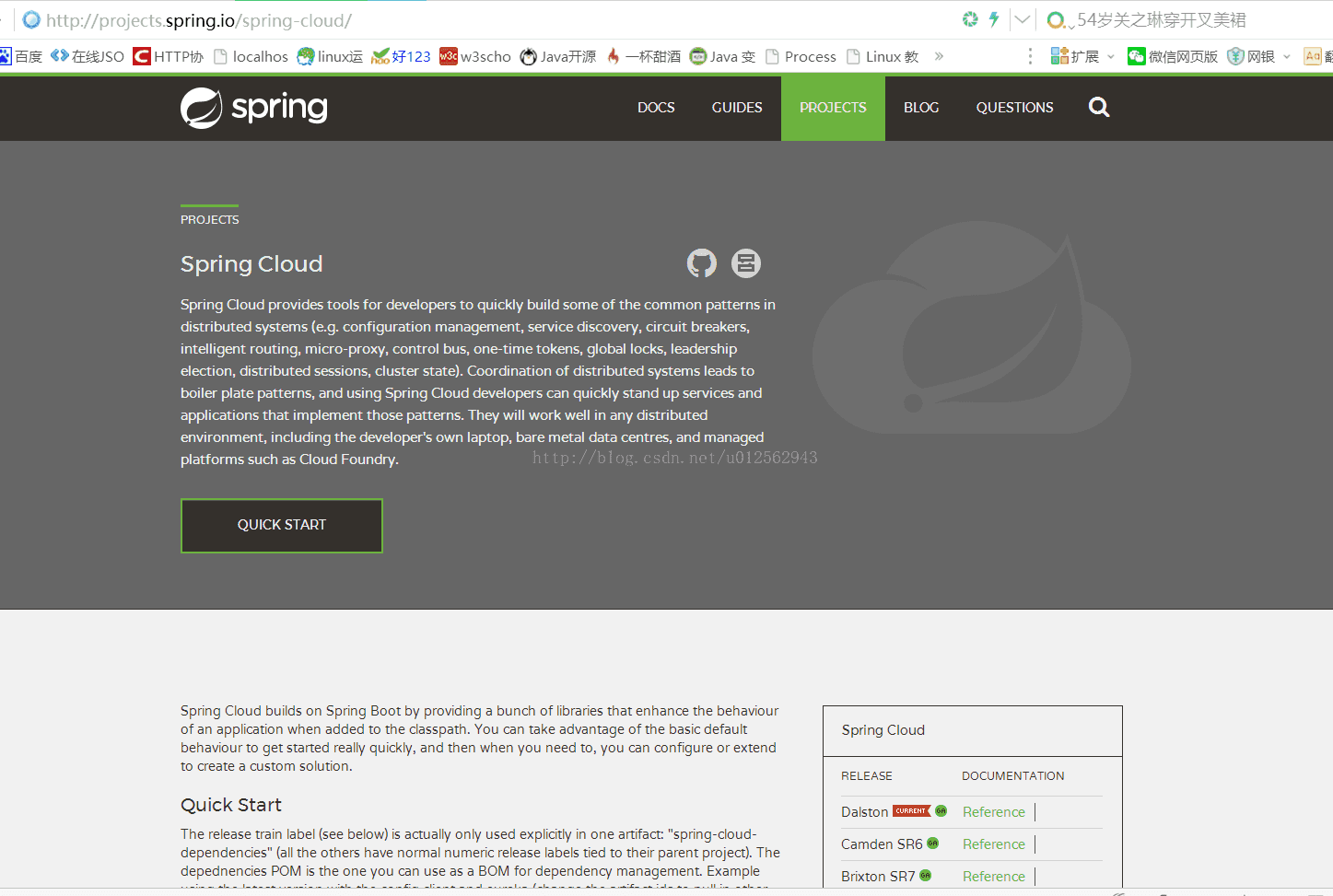Open the hao123 bookmark
1333x896 pixels.
click(x=401, y=56)
